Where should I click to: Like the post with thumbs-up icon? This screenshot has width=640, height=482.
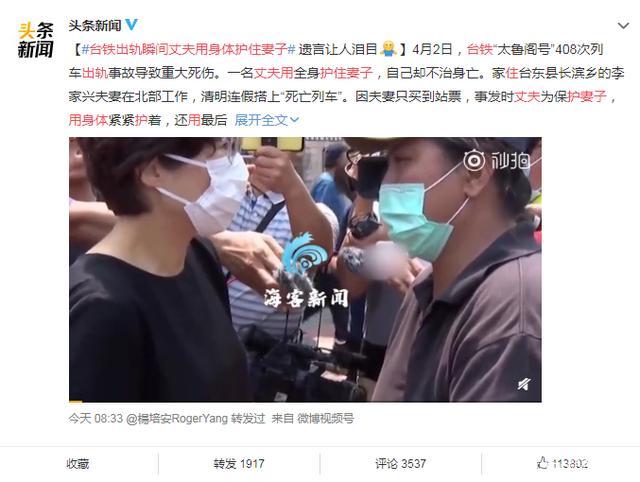tap(542, 463)
